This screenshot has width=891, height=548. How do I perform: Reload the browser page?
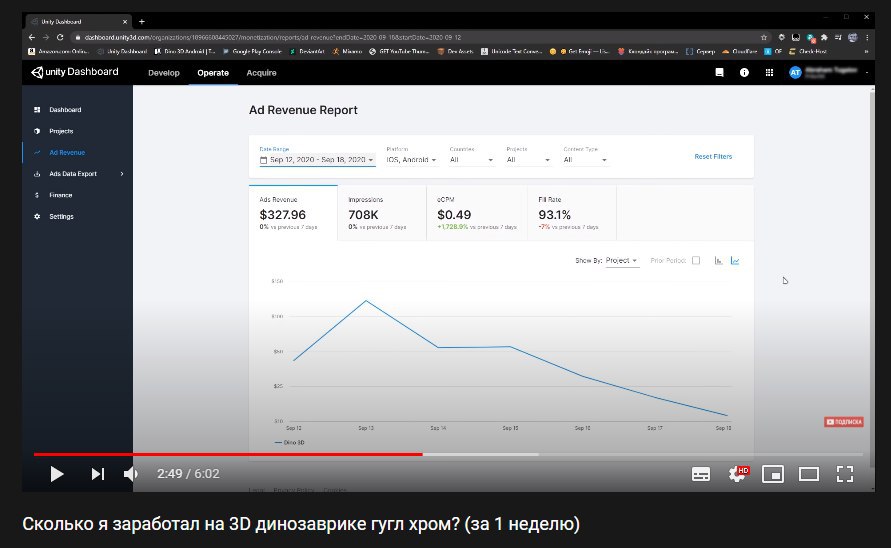click(x=60, y=37)
